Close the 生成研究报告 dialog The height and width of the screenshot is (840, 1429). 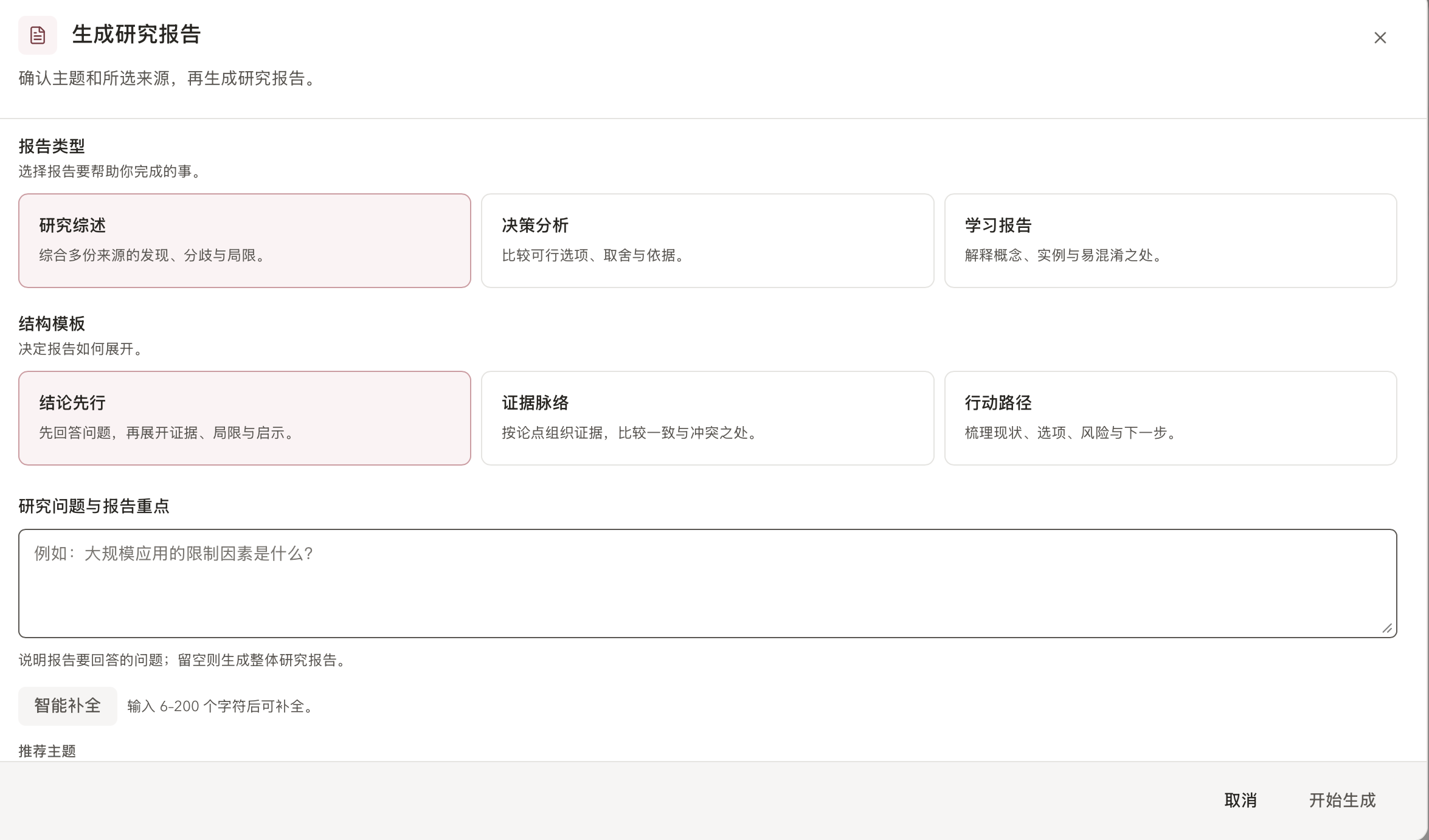tap(1380, 38)
